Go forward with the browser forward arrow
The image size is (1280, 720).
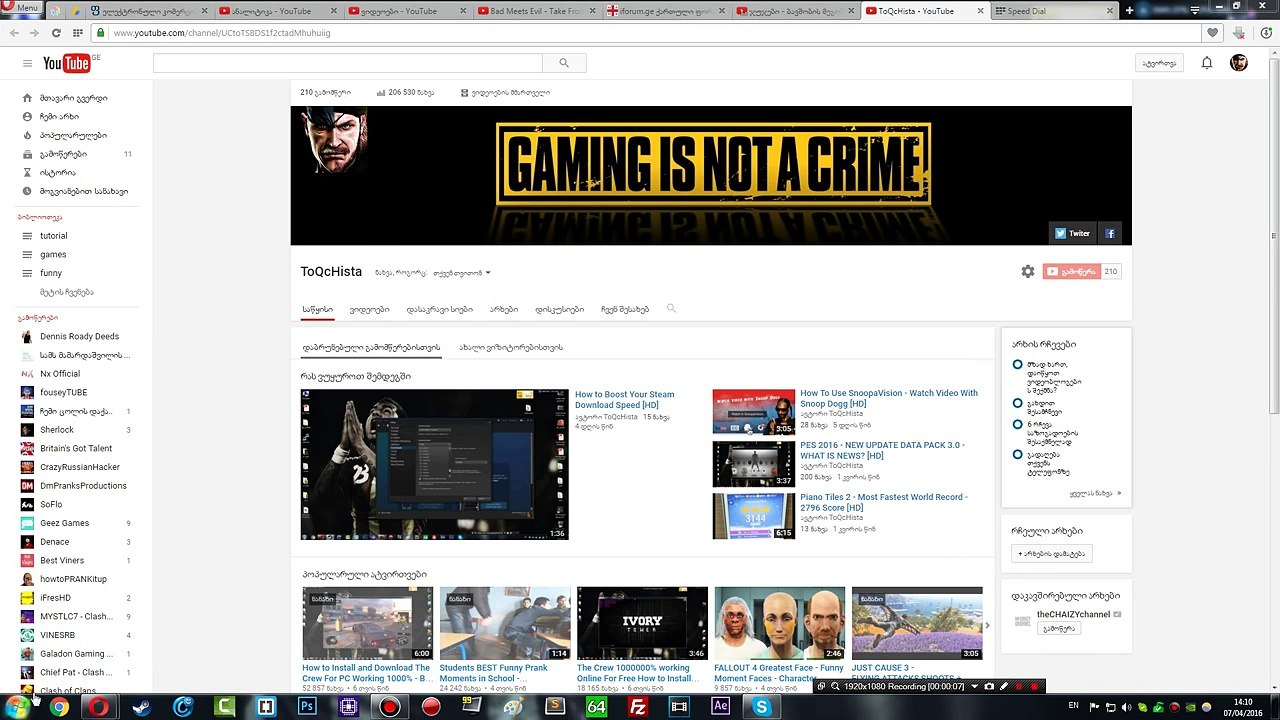[x=33, y=33]
